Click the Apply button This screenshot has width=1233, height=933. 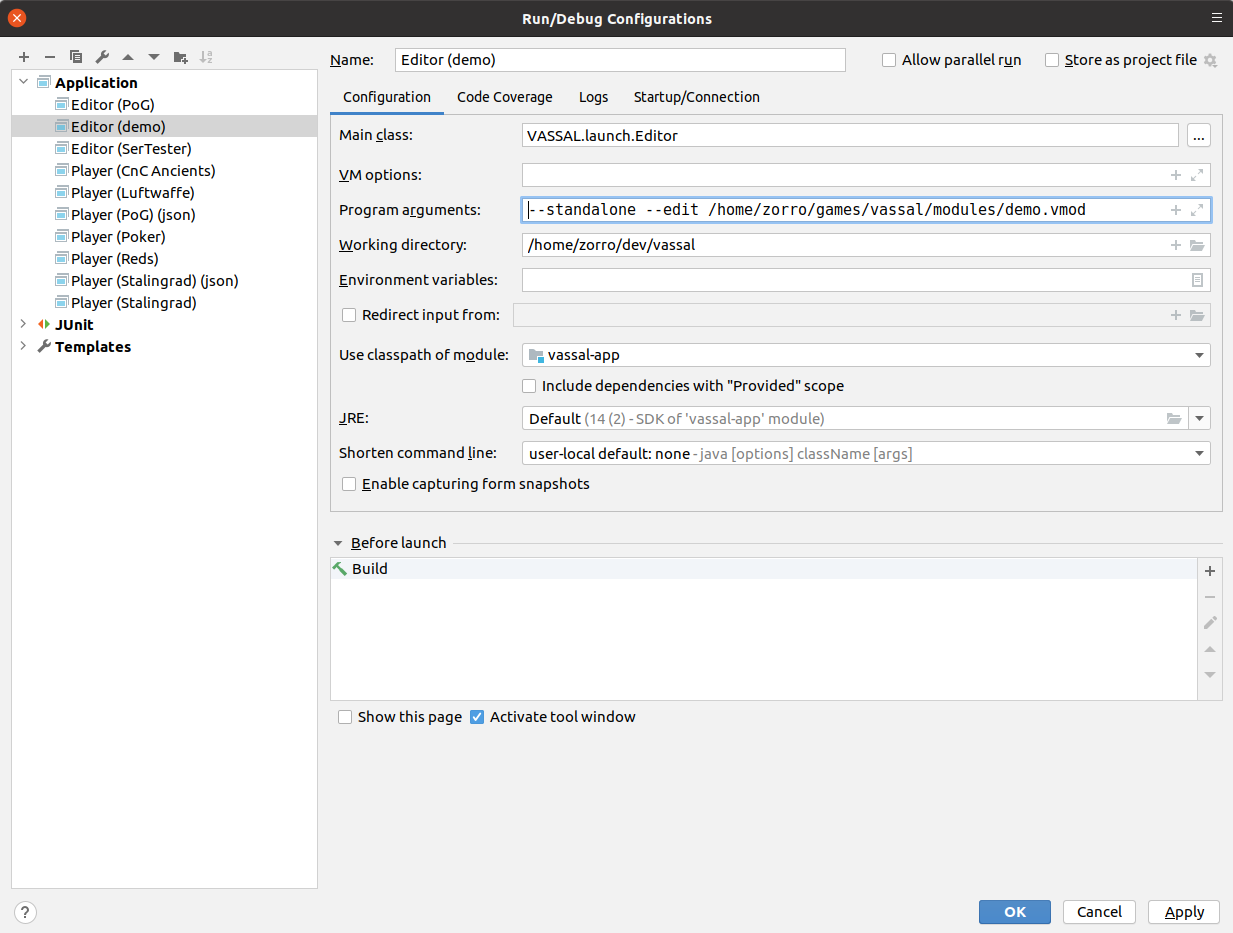[1183, 912]
